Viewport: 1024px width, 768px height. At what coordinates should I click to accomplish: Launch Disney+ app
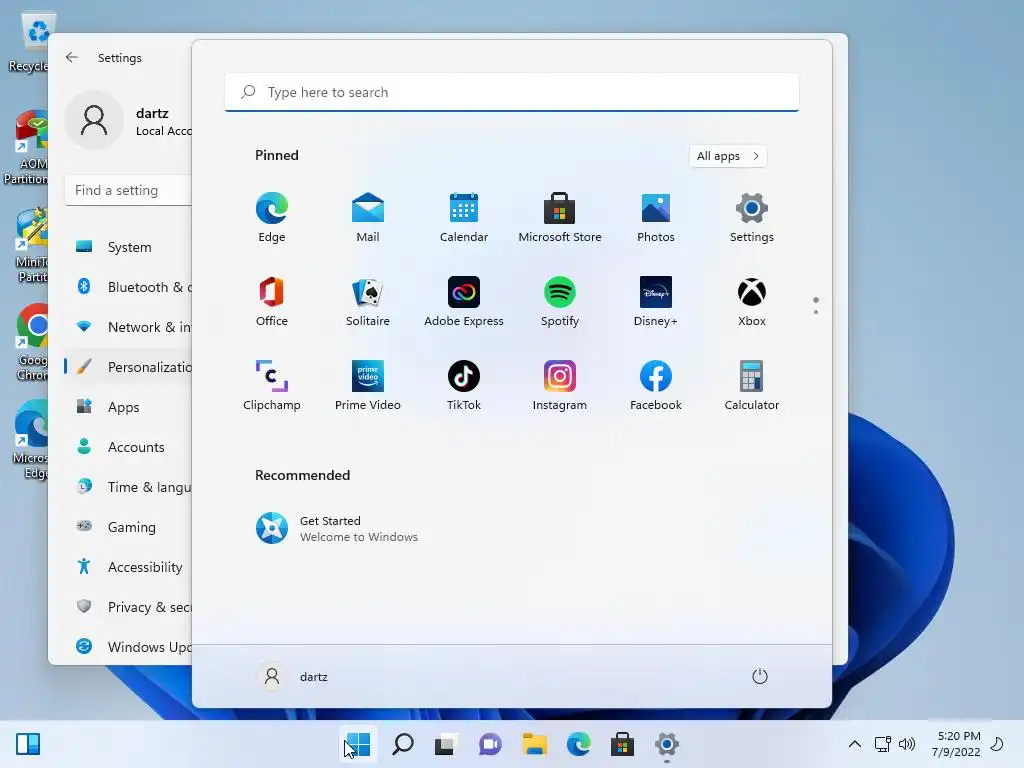click(656, 302)
